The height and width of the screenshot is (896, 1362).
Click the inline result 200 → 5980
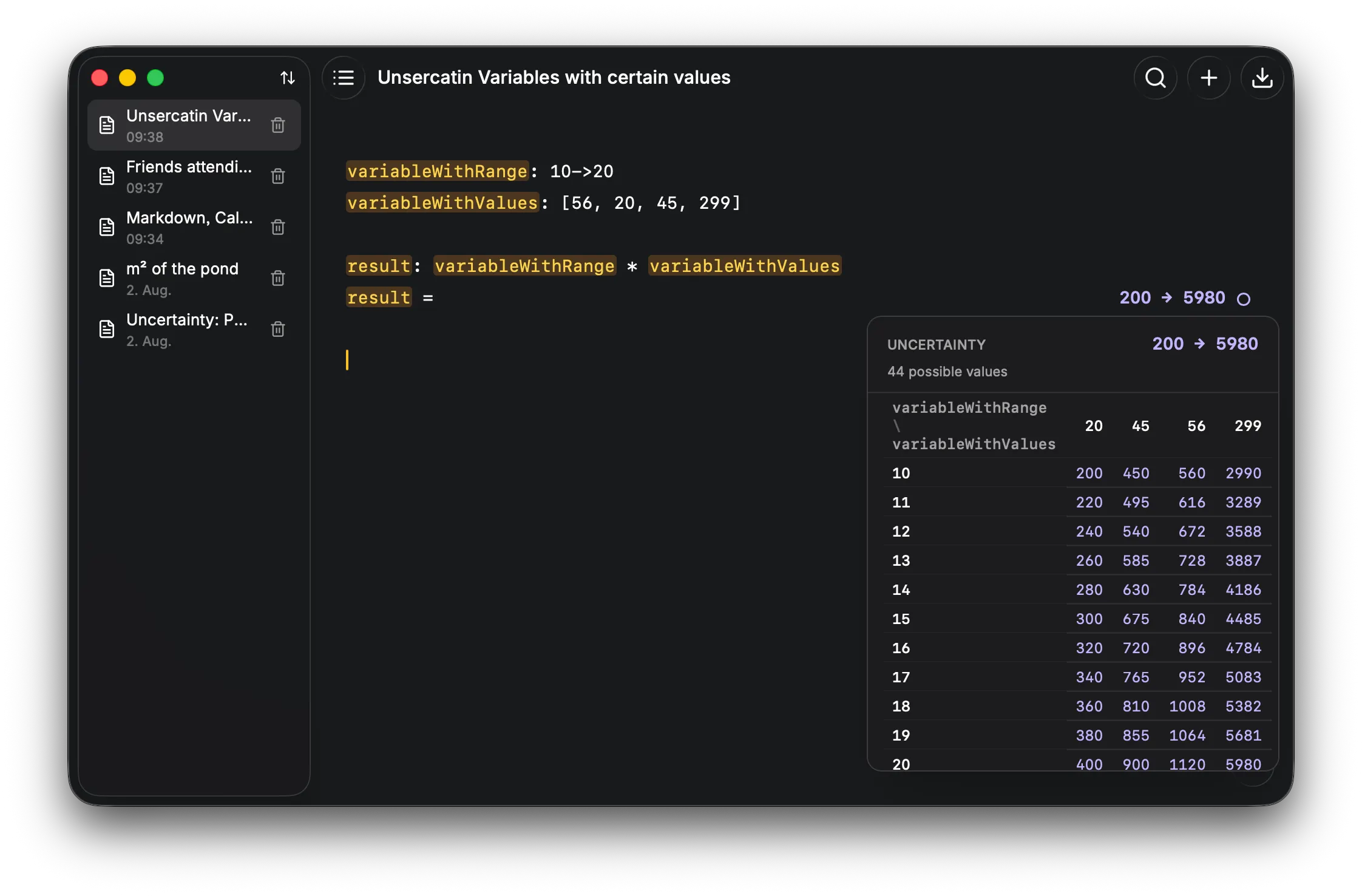pyautogui.click(x=1172, y=297)
